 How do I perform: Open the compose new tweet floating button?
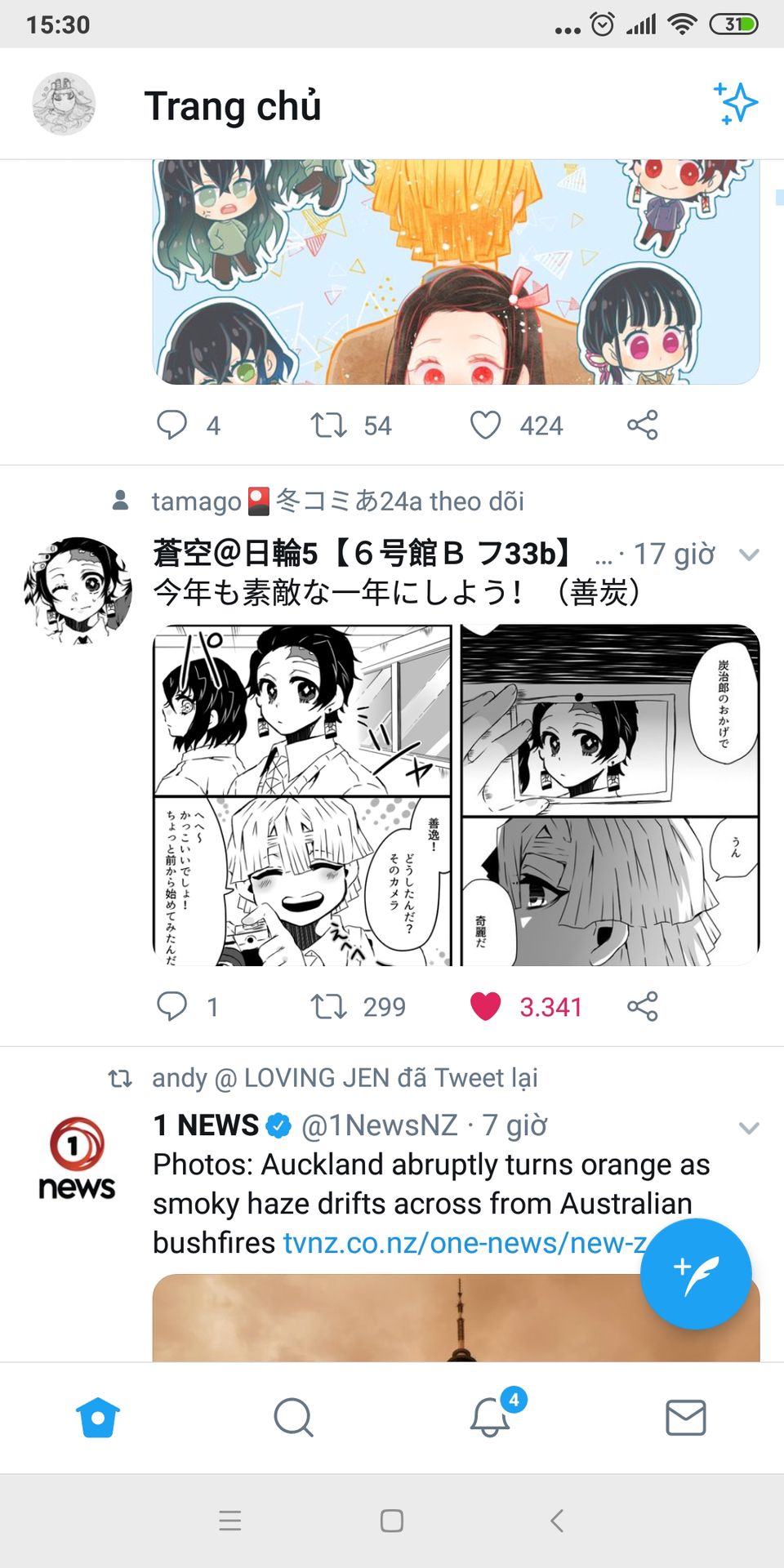696,1274
